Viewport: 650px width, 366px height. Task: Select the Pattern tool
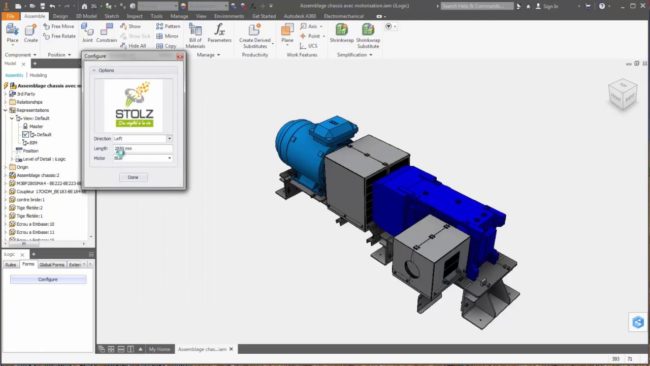coord(168,26)
